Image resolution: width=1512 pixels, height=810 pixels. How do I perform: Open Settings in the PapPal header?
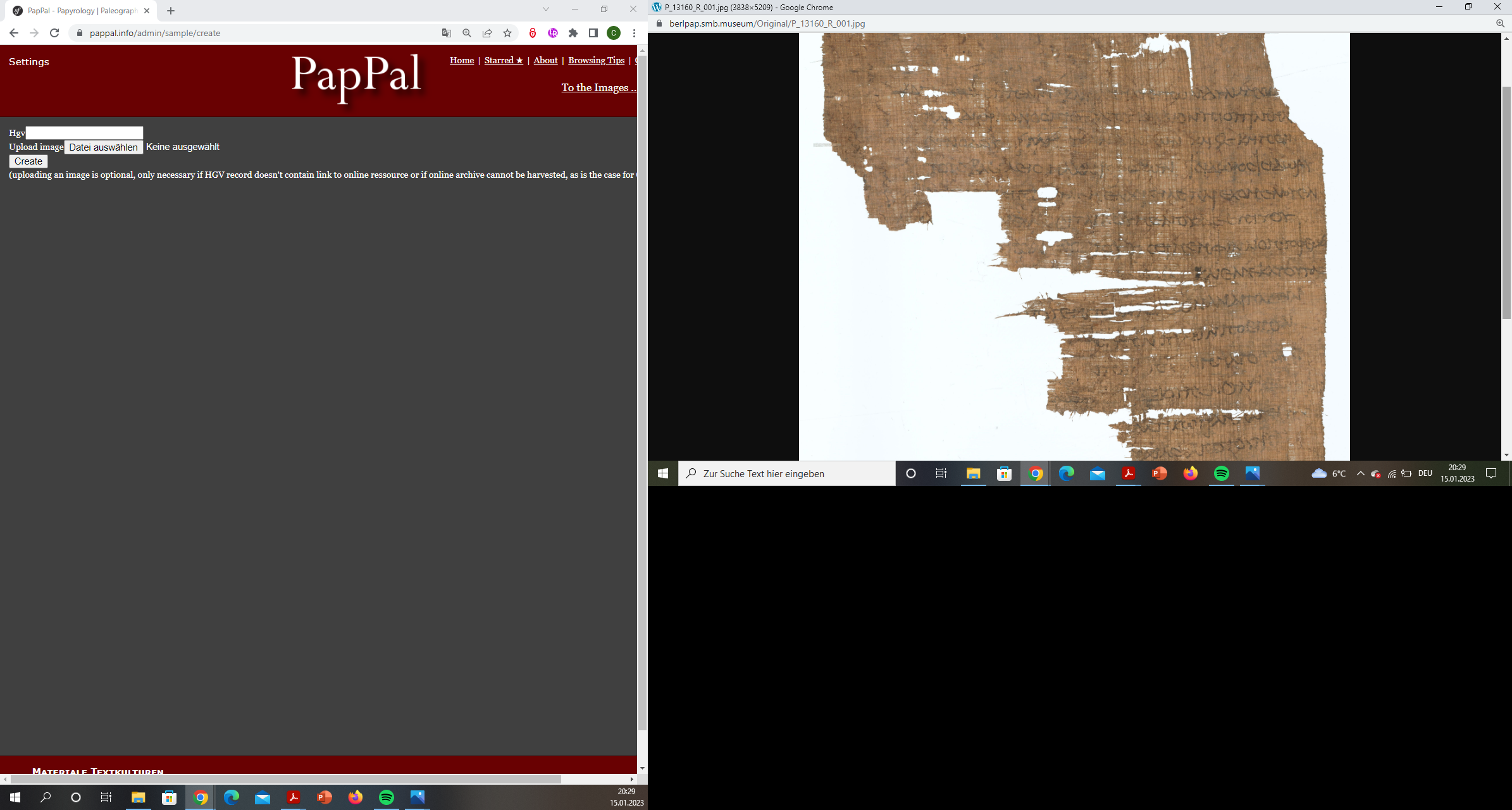[29, 61]
